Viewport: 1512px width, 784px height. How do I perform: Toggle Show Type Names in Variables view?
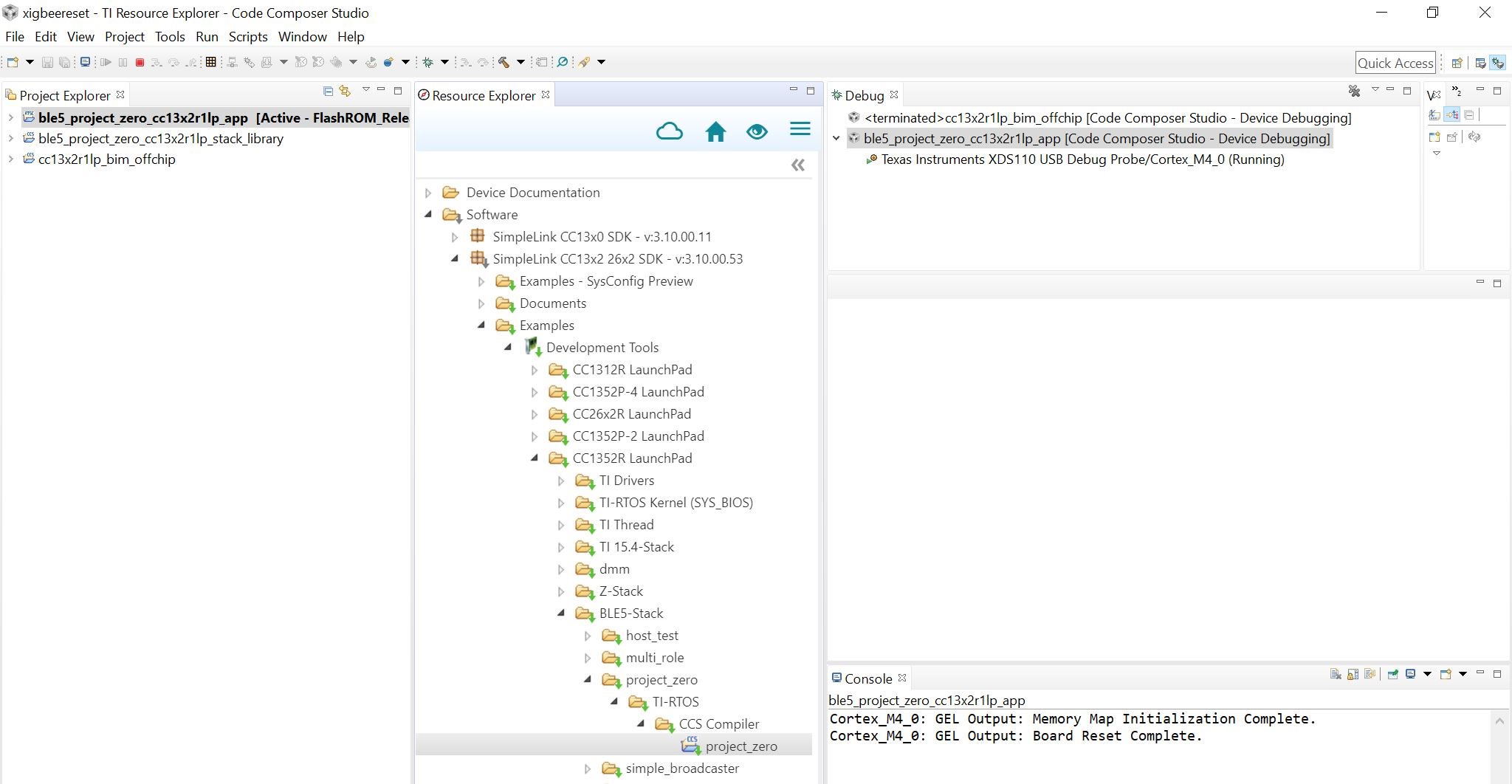tap(1434, 114)
